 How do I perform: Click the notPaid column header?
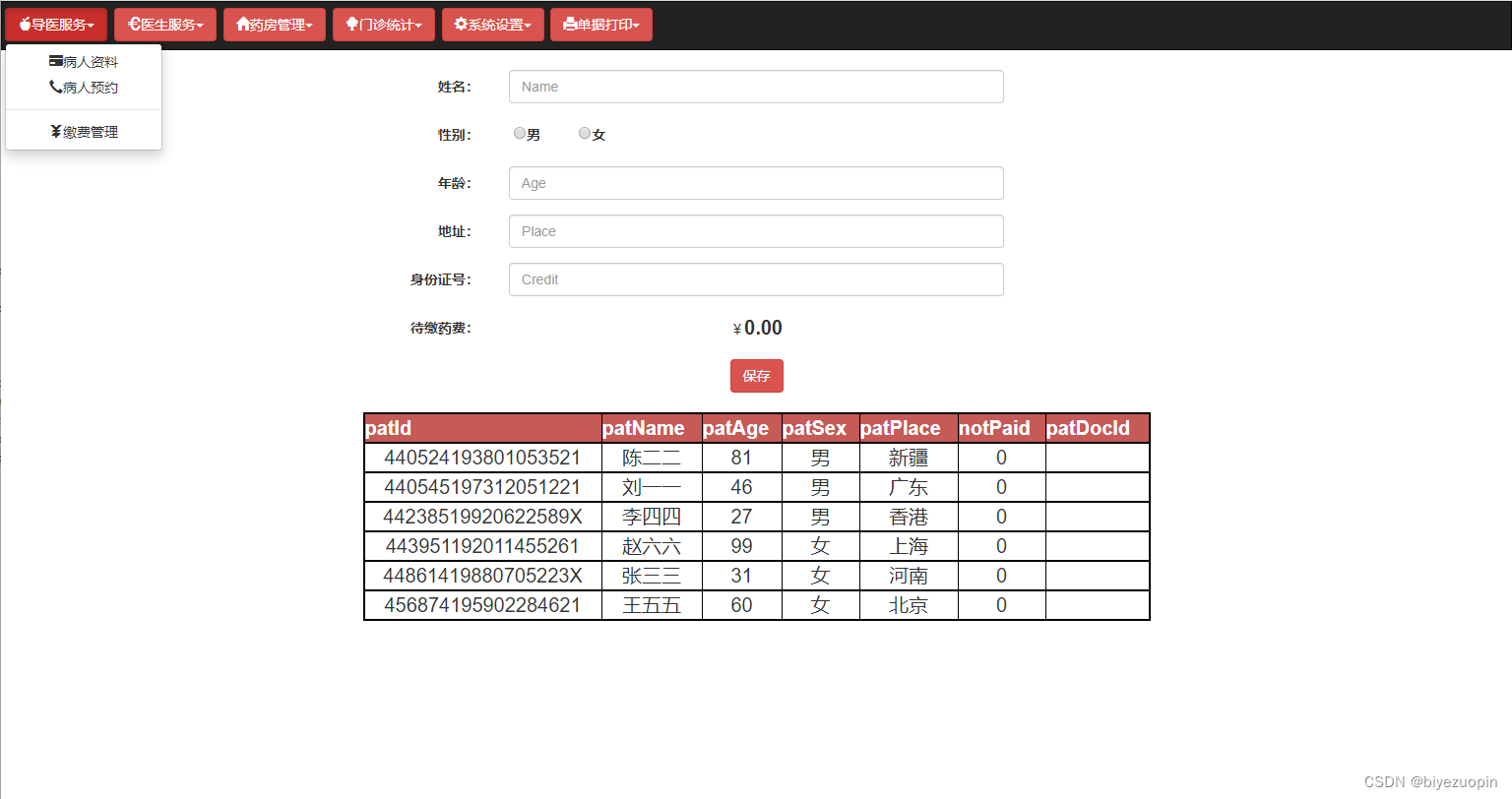point(1001,428)
